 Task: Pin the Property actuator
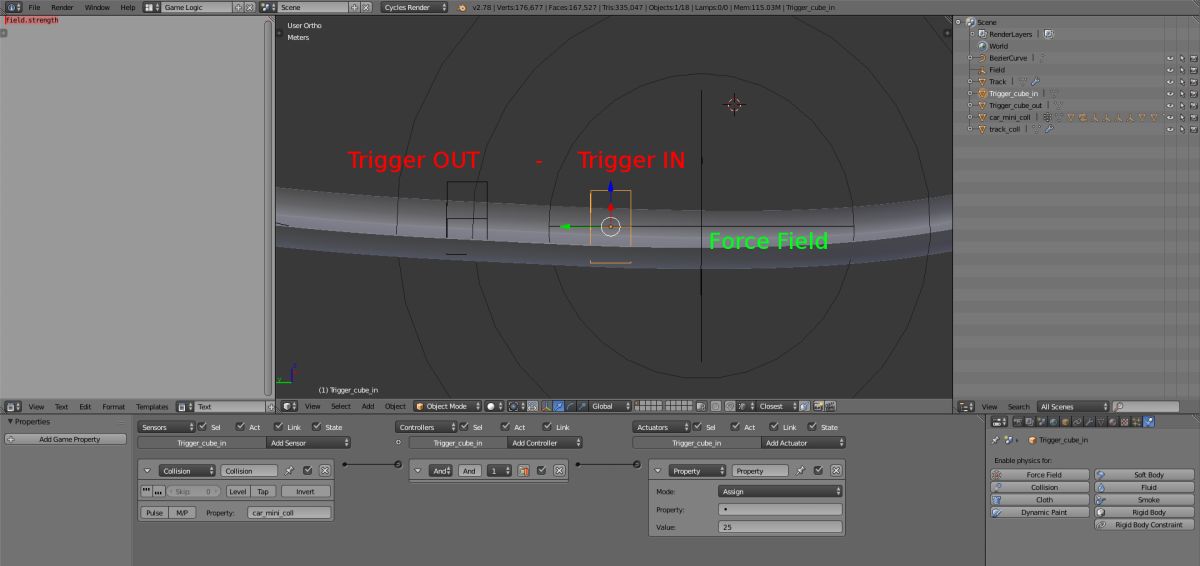801,470
